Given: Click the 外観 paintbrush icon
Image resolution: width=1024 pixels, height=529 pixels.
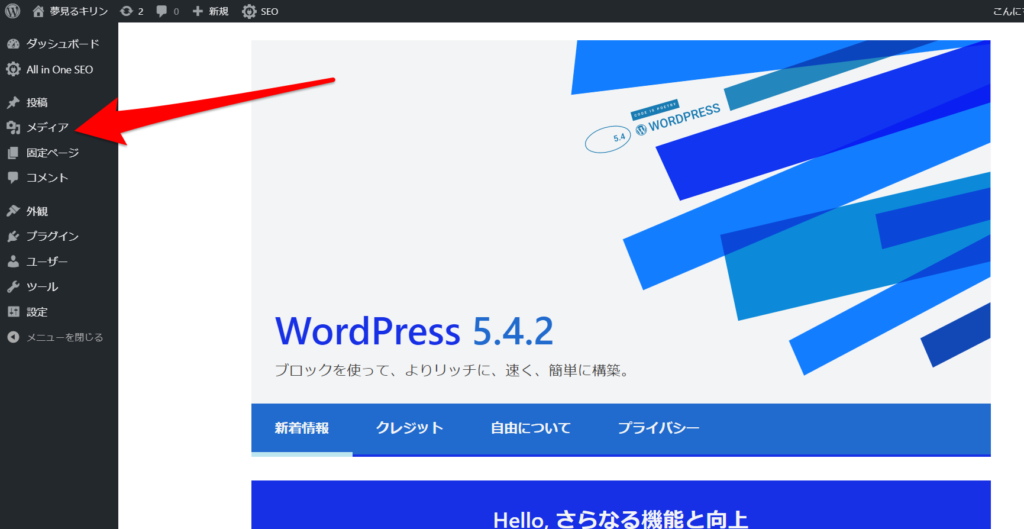Looking at the screenshot, I should tap(13, 211).
